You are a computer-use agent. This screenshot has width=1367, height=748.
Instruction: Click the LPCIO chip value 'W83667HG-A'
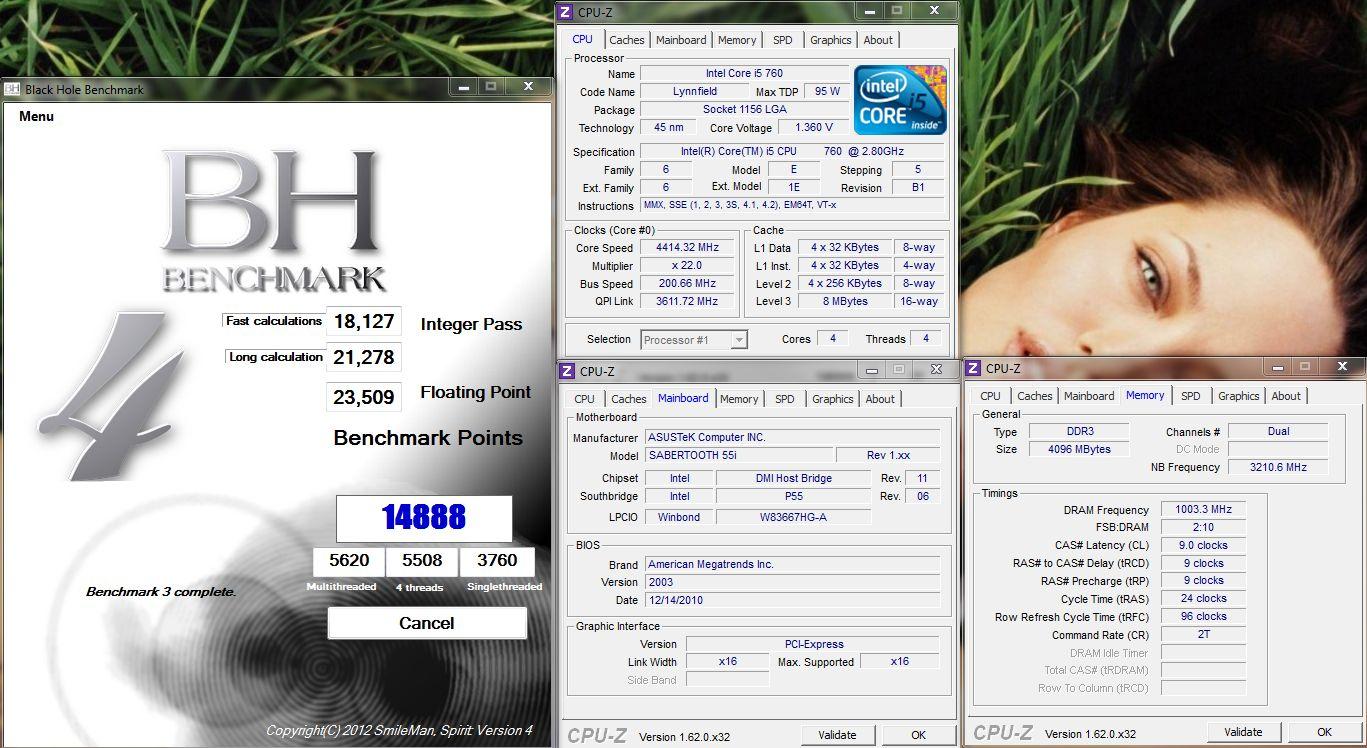tap(794, 518)
